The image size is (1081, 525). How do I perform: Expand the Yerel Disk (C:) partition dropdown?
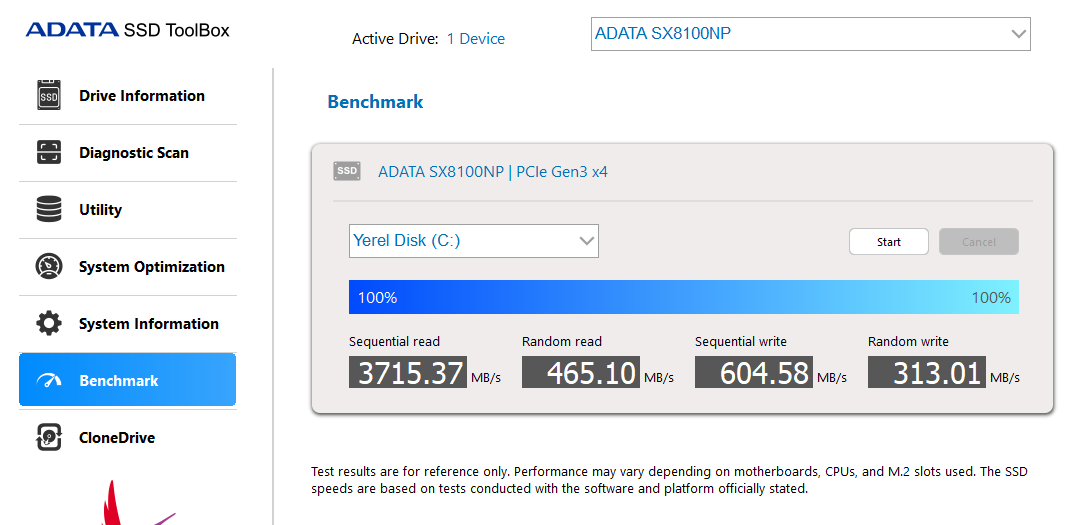(474, 241)
